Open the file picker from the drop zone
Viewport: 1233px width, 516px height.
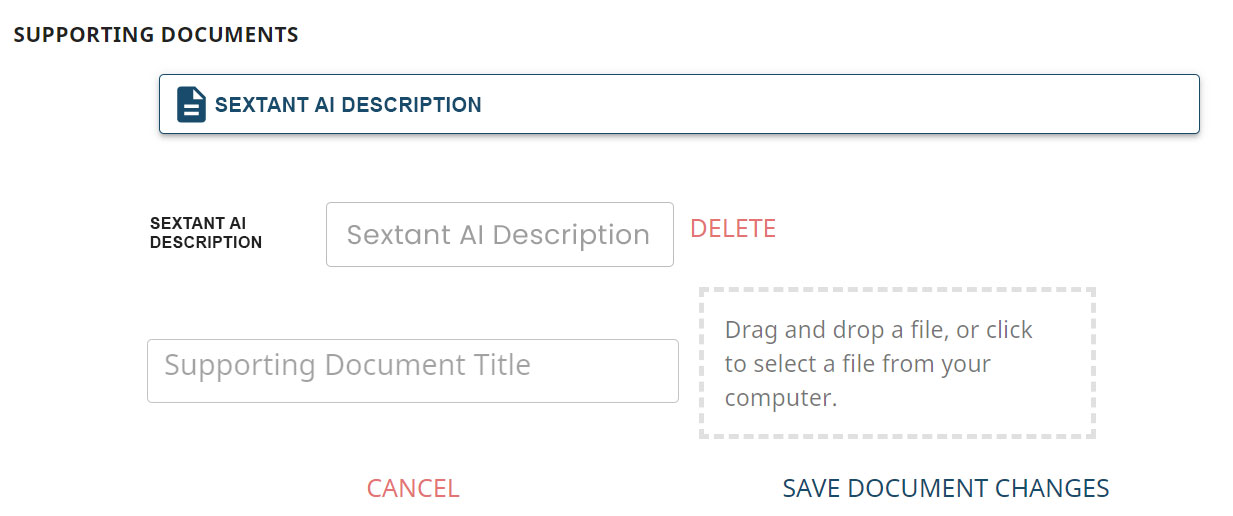click(896, 363)
